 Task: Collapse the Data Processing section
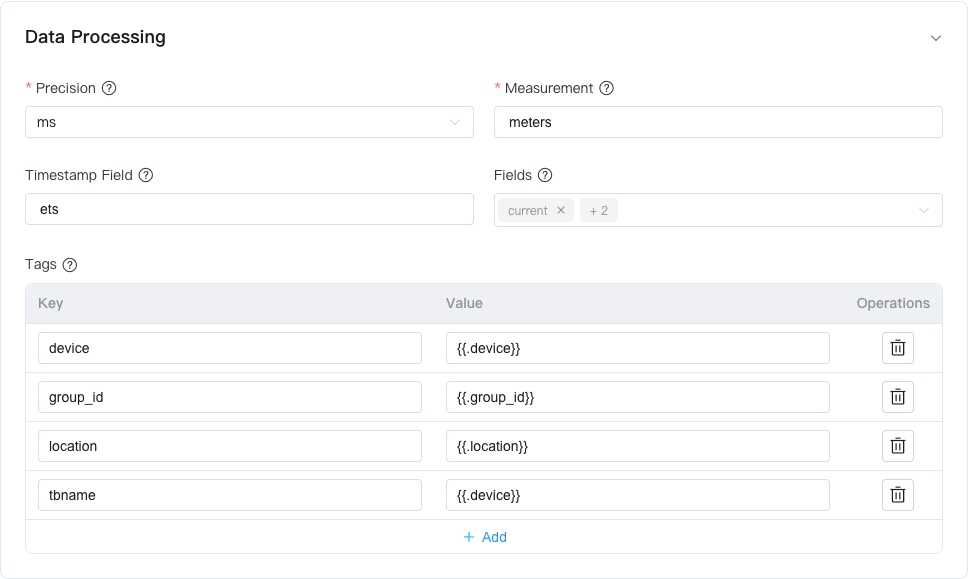pyautogui.click(x=936, y=38)
